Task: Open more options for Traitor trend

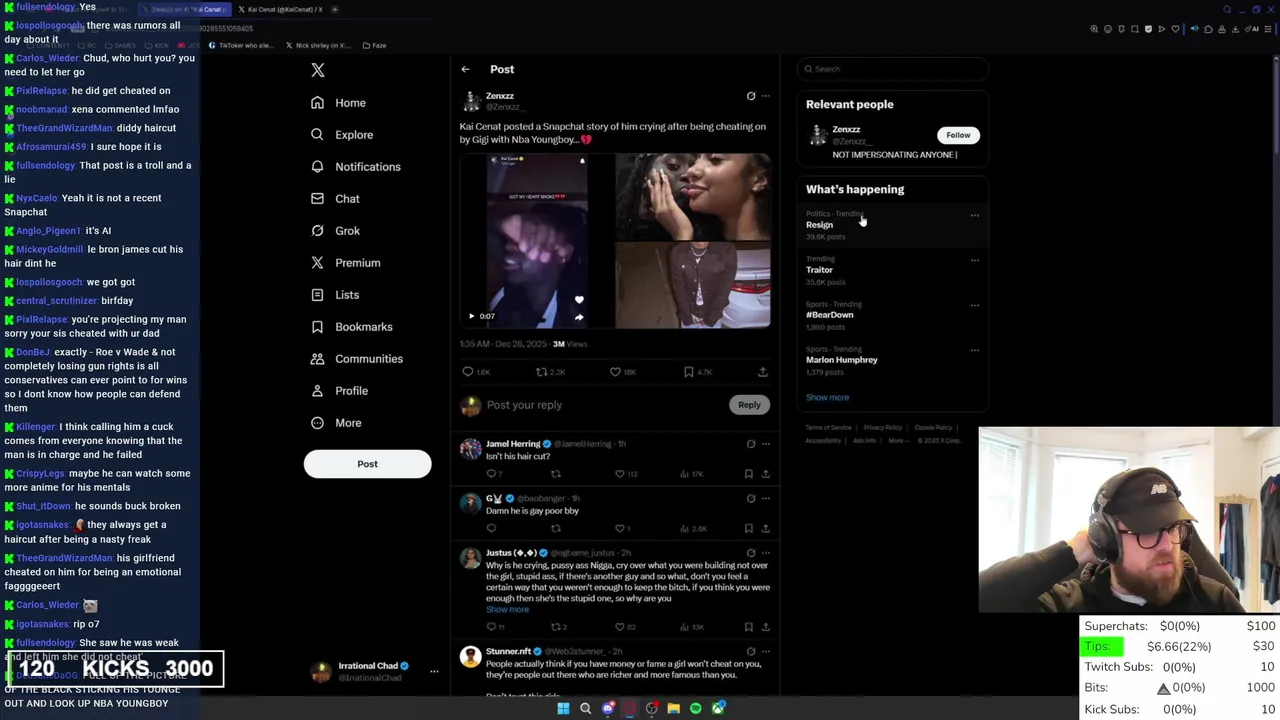Action: [x=975, y=260]
